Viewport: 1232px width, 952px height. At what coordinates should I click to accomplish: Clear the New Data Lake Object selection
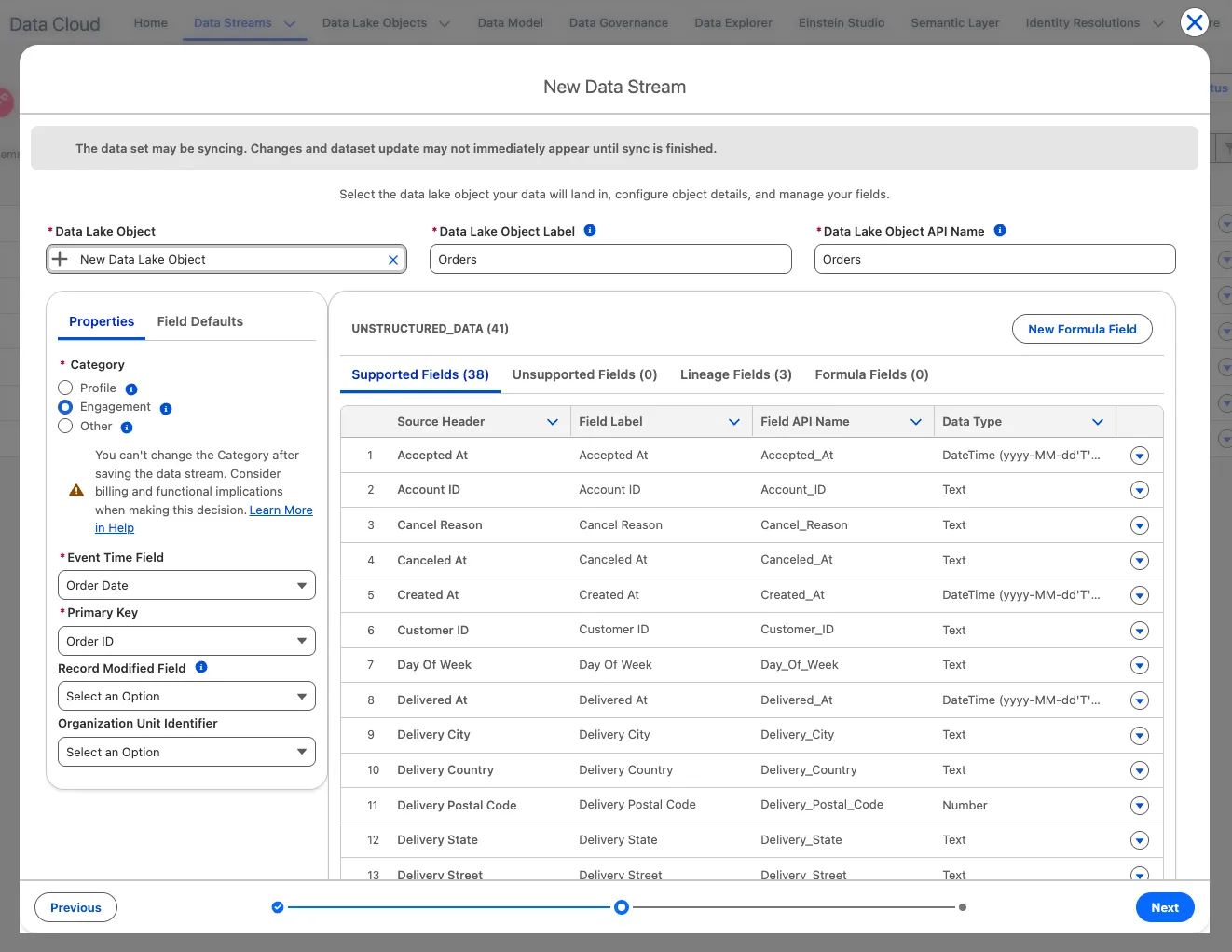coord(393,260)
